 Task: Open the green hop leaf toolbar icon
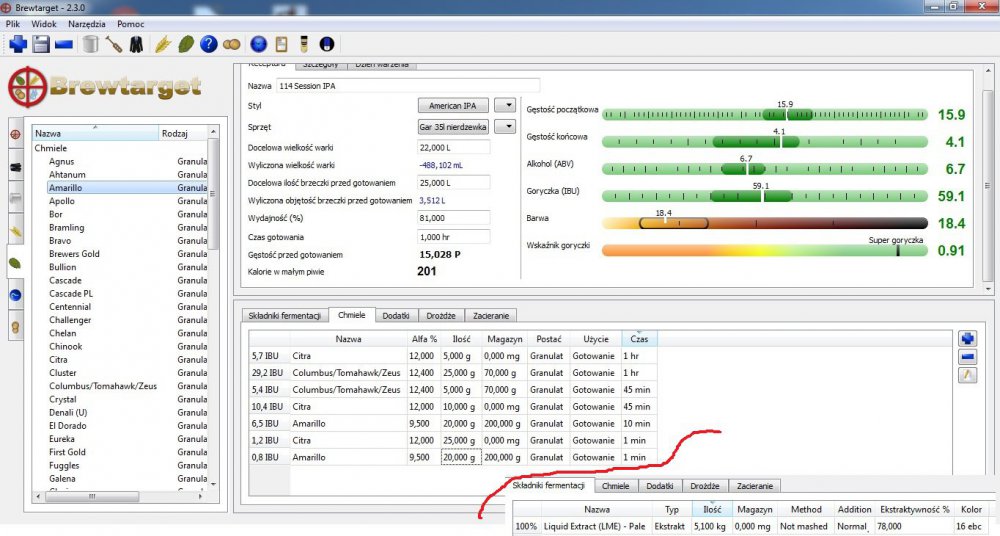(185, 44)
